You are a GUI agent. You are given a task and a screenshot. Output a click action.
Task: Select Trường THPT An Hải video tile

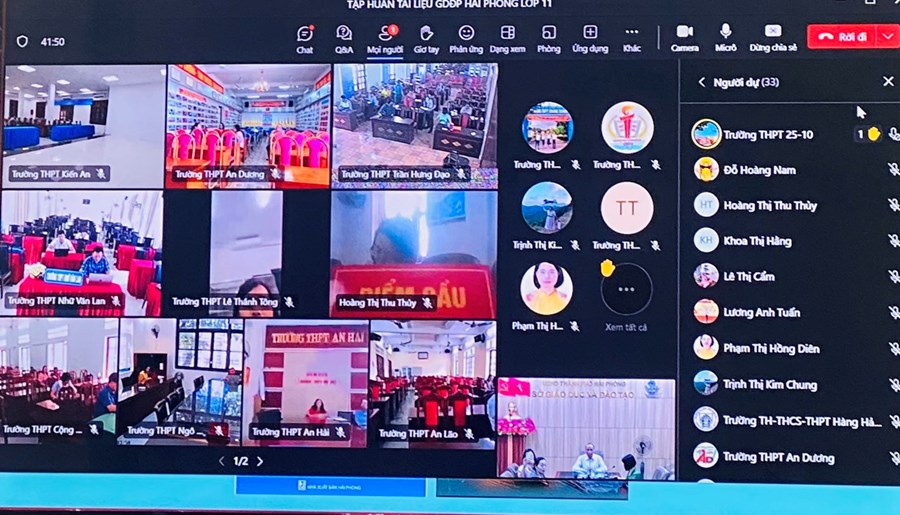pos(306,380)
